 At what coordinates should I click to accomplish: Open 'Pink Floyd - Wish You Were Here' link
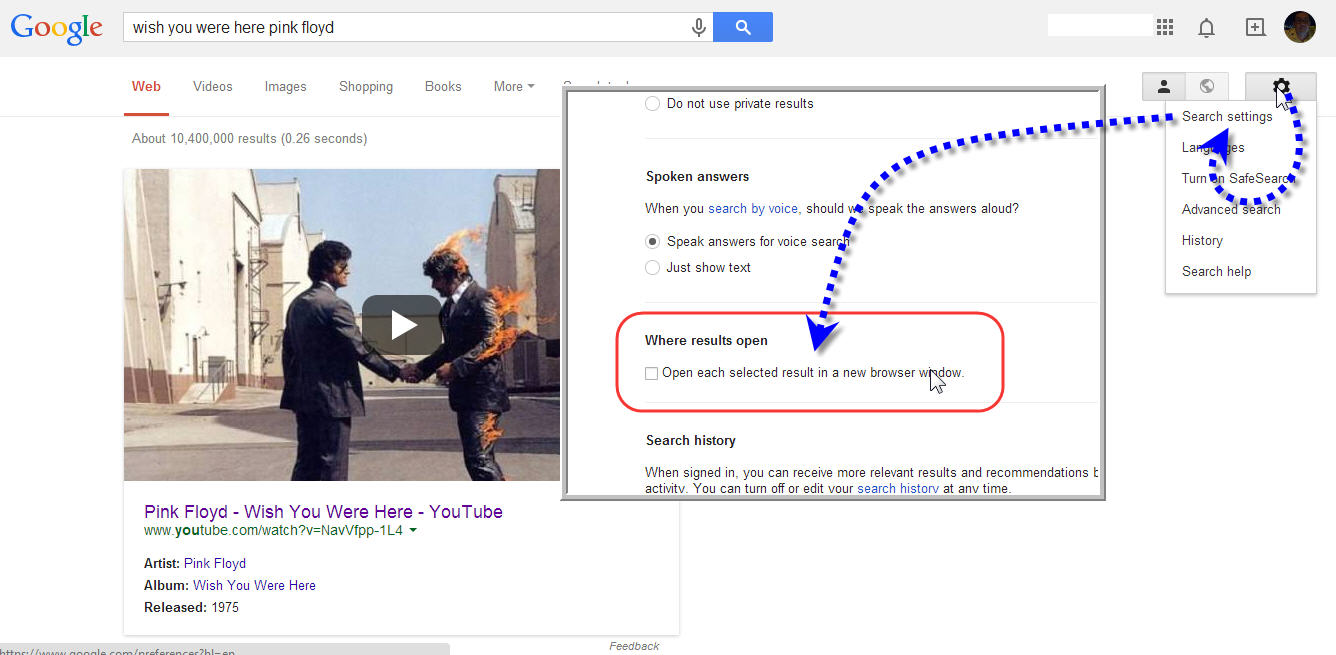pyautogui.click(x=323, y=512)
